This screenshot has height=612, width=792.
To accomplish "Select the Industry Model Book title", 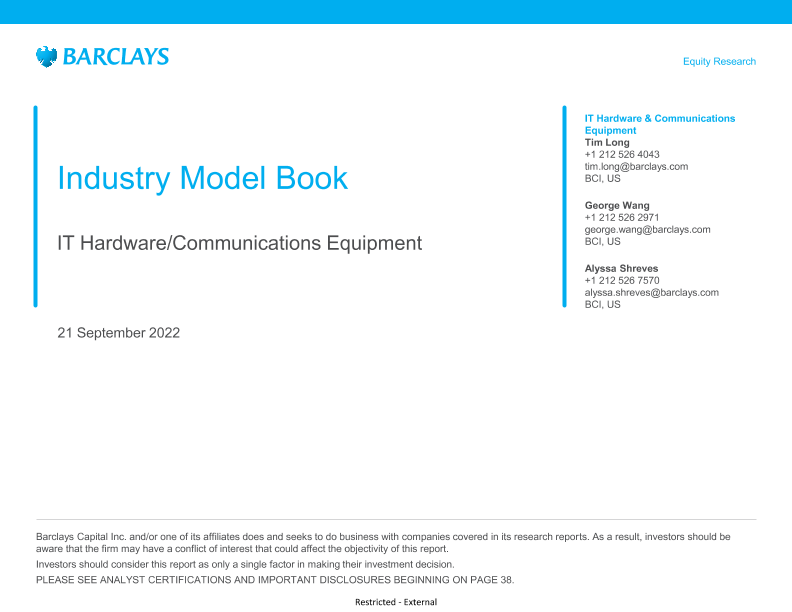I will 203,179.
